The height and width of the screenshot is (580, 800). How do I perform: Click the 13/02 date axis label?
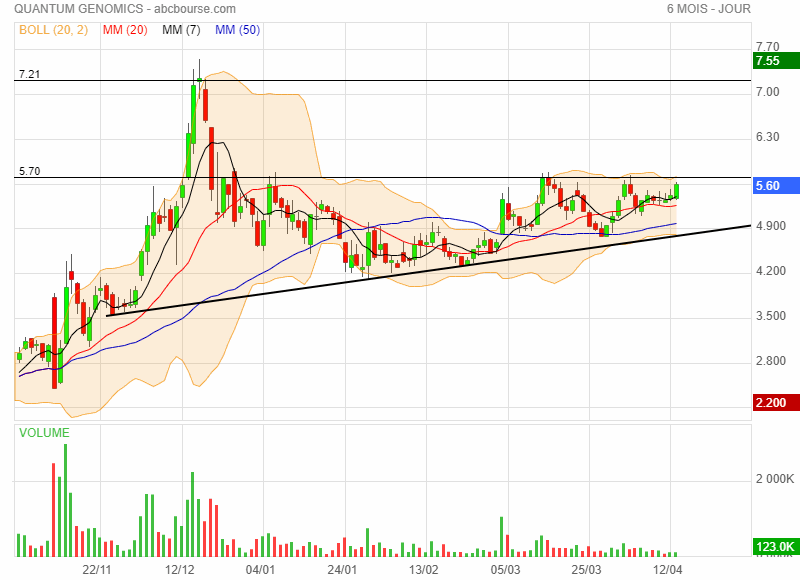(x=423, y=569)
